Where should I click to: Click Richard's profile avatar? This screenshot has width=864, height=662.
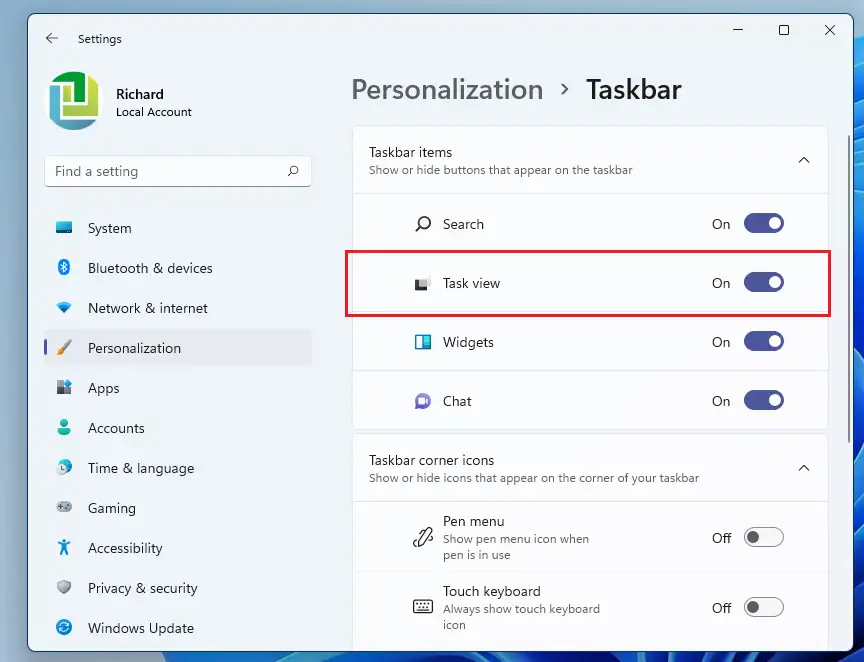tap(74, 100)
